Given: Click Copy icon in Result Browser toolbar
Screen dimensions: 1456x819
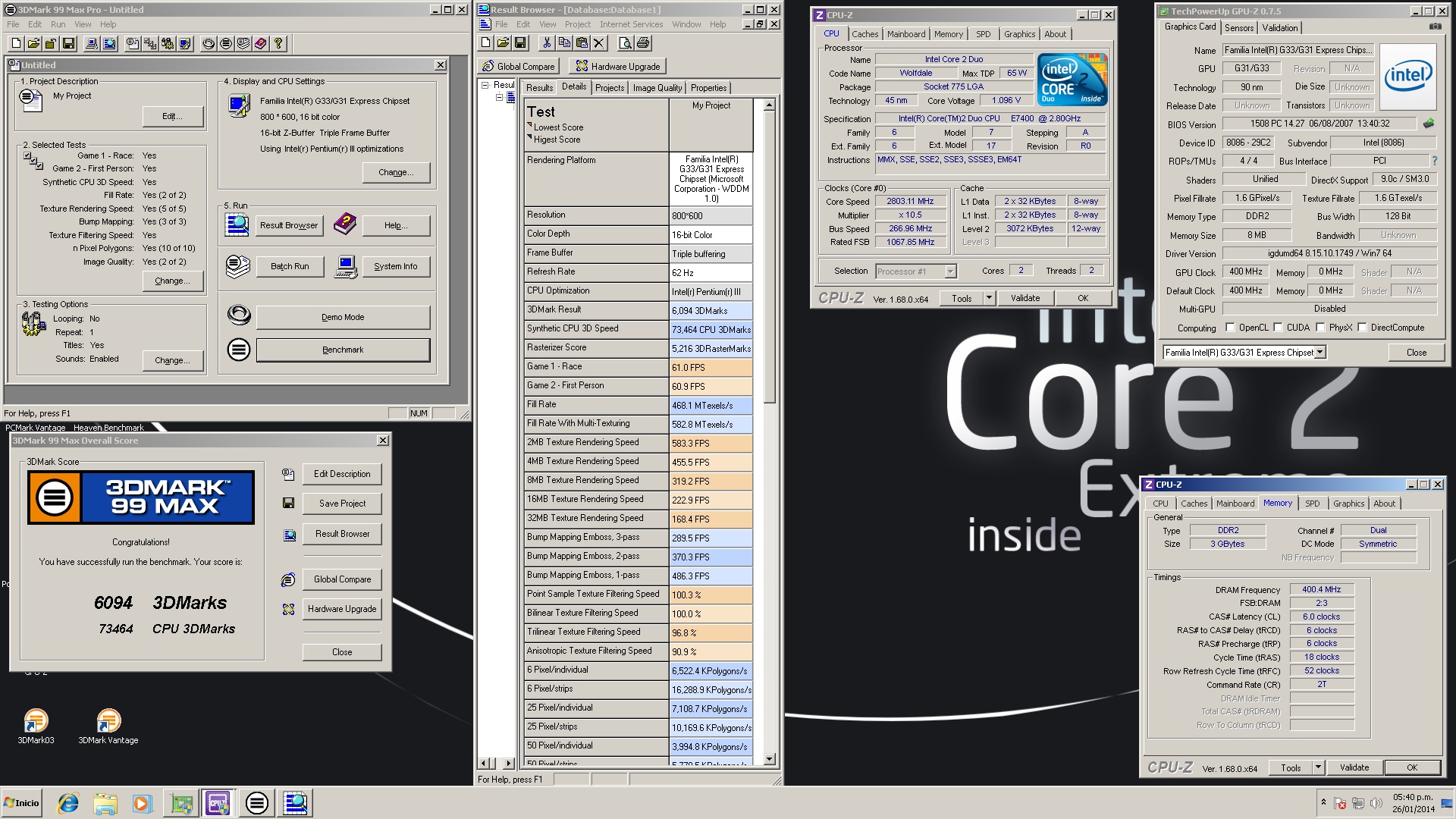Looking at the screenshot, I should [564, 43].
